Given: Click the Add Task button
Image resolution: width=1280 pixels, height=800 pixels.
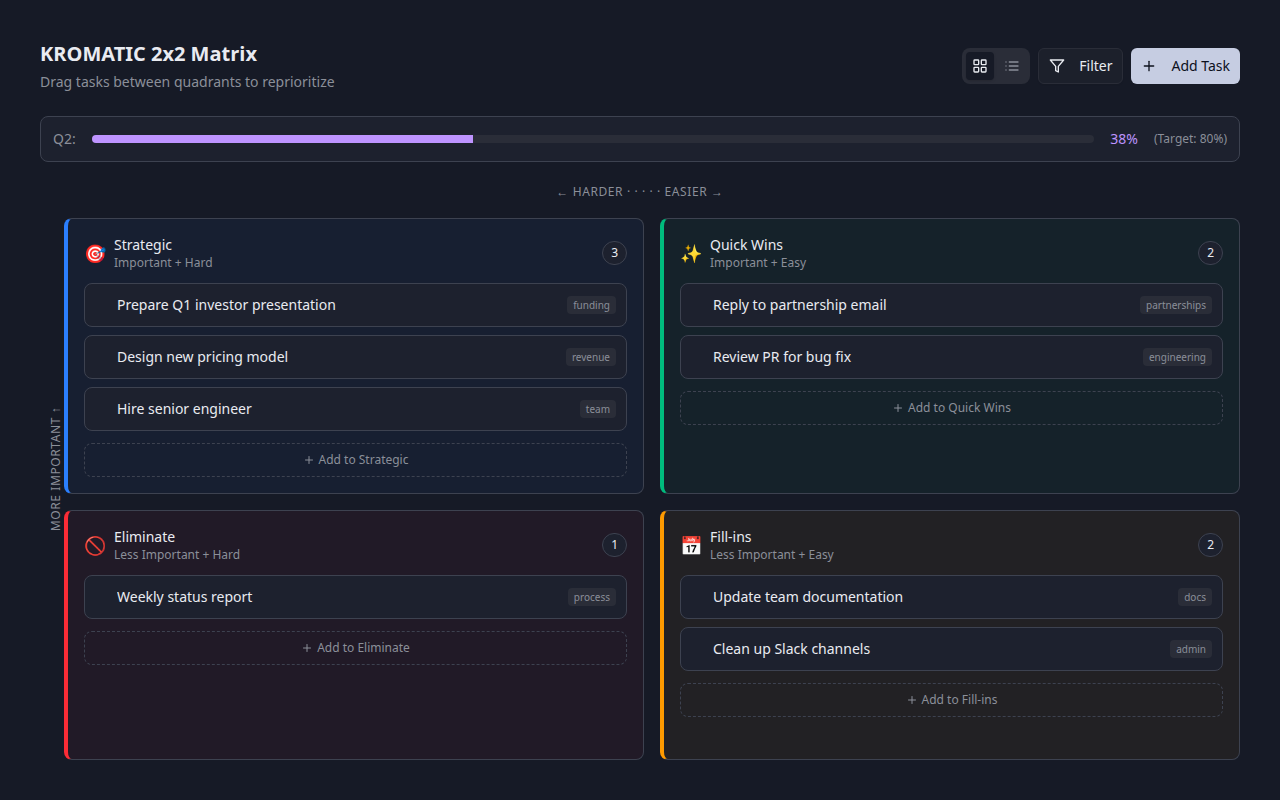Looking at the screenshot, I should pos(1185,66).
